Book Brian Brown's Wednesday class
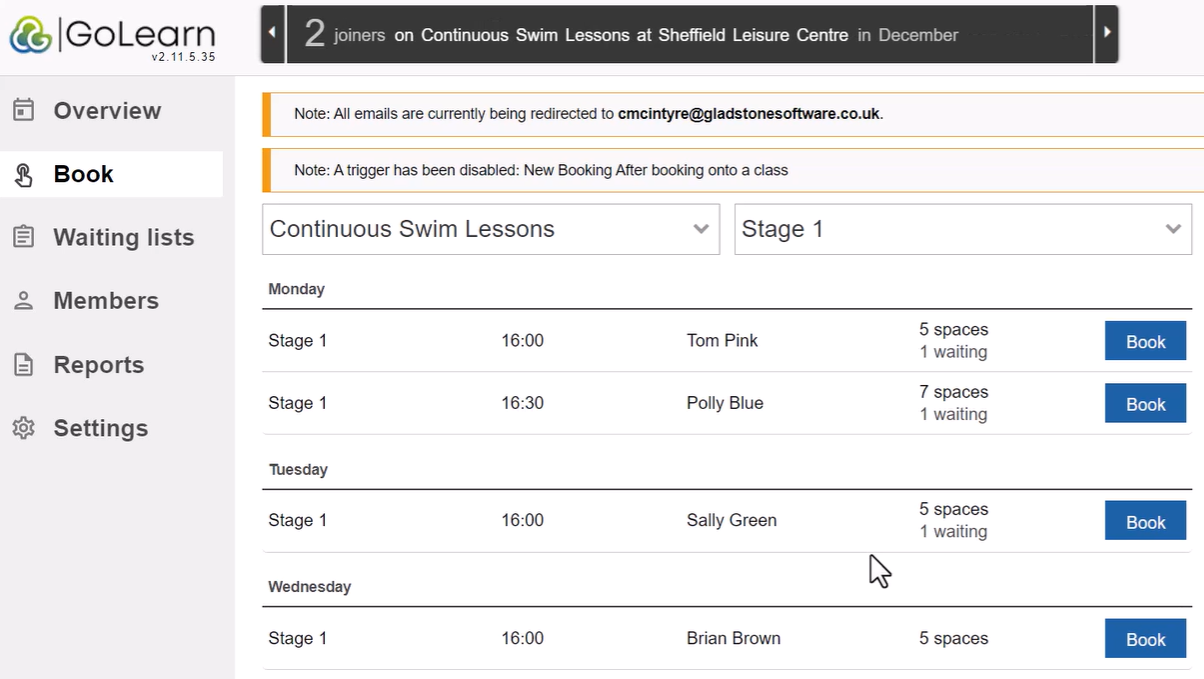Viewport: 1204px width, 679px height. pos(1145,639)
